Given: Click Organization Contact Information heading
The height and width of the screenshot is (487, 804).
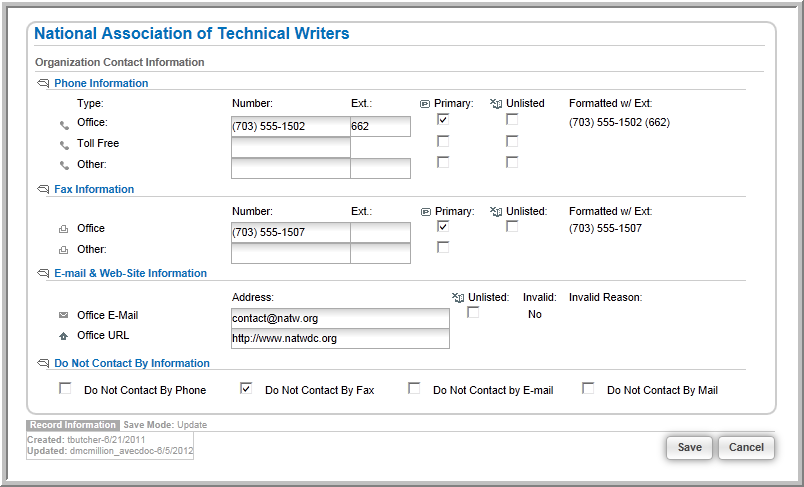Looking at the screenshot, I should pos(119,62).
